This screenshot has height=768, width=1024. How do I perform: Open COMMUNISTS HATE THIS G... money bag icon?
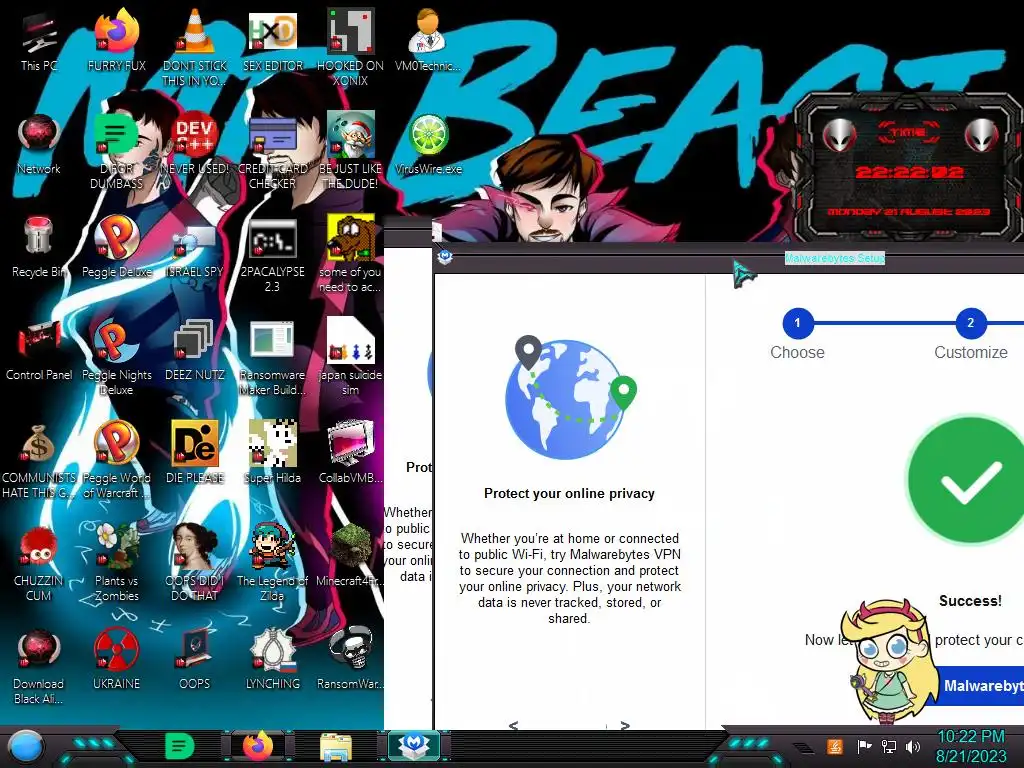pos(39,461)
